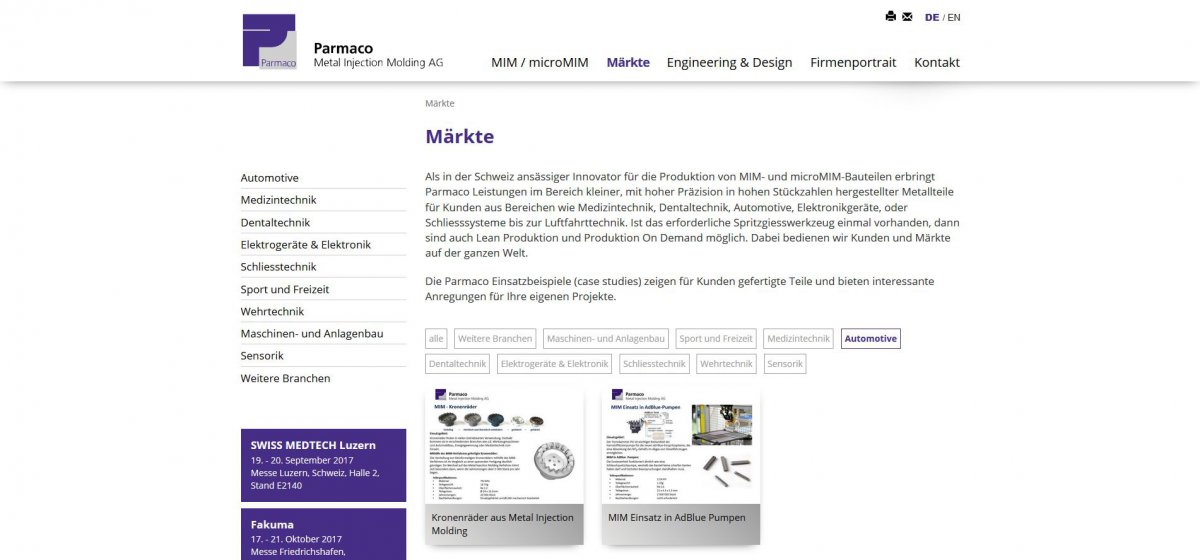Open the MIM / microMIM menu
The image size is (1200, 560).
coord(539,62)
